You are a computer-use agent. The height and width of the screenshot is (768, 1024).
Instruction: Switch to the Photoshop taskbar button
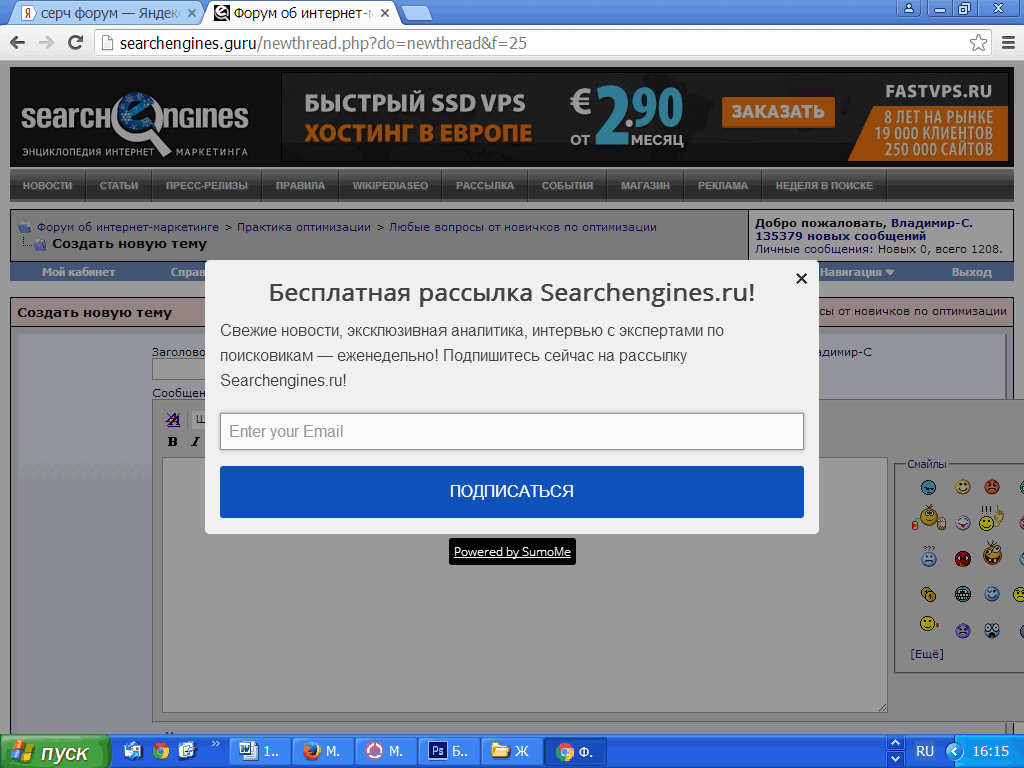pos(449,752)
